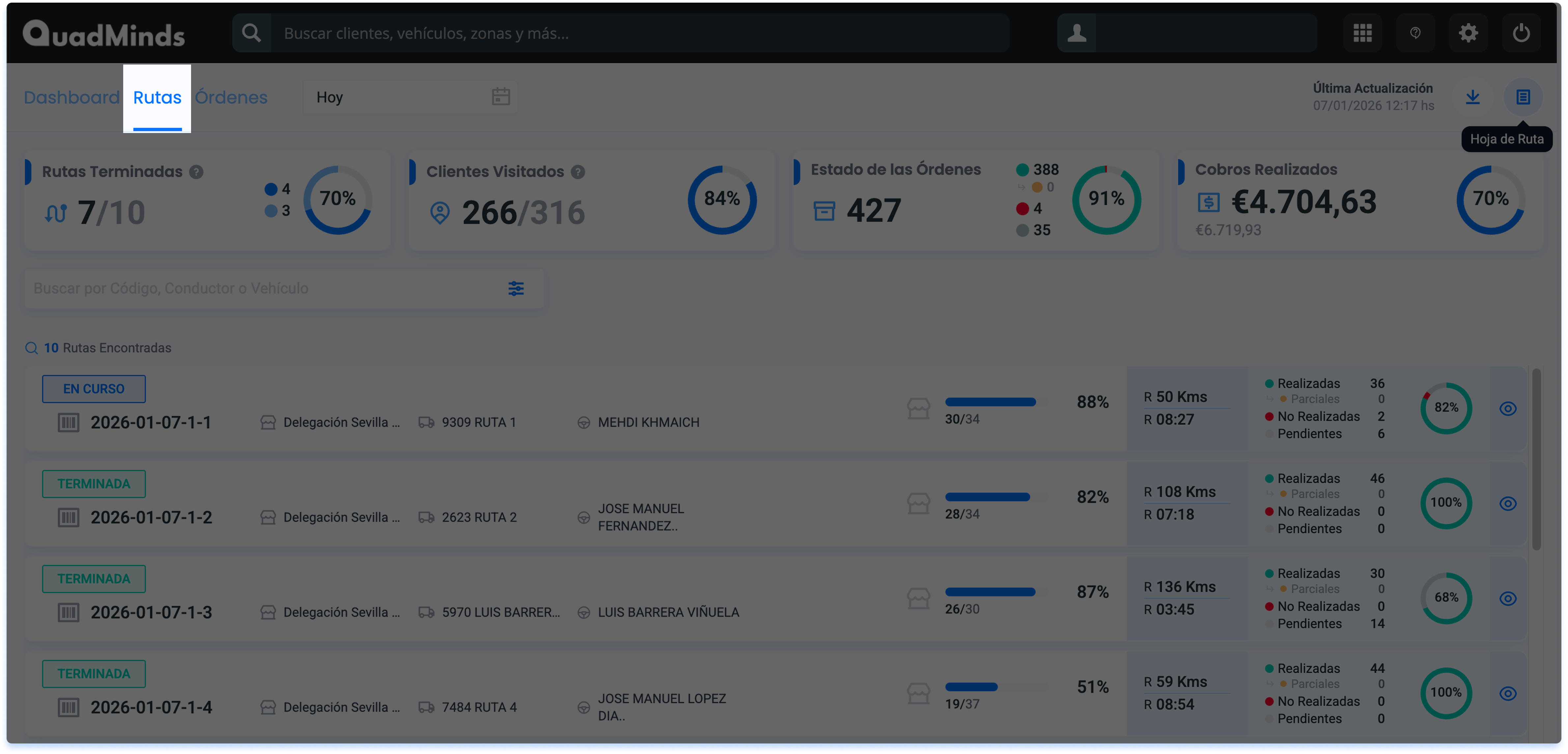The width and height of the screenshot is (1568, 754).
Task: Click the magnifier icon in global search
Action: 251,33
